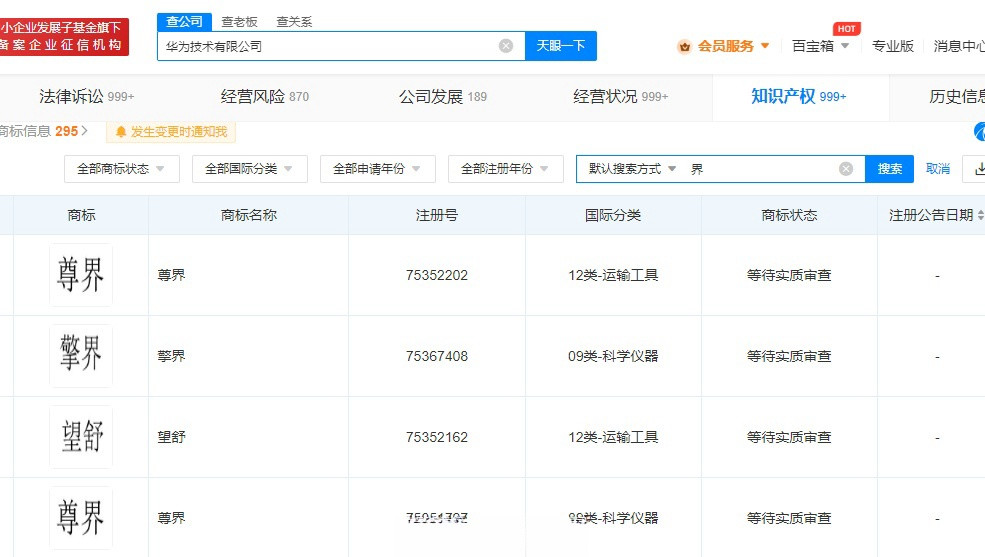Viewport: 985px width, 557px height.
Task: Open the 擎界 trademark image thumbnail
Action: (x=81, y=355)
